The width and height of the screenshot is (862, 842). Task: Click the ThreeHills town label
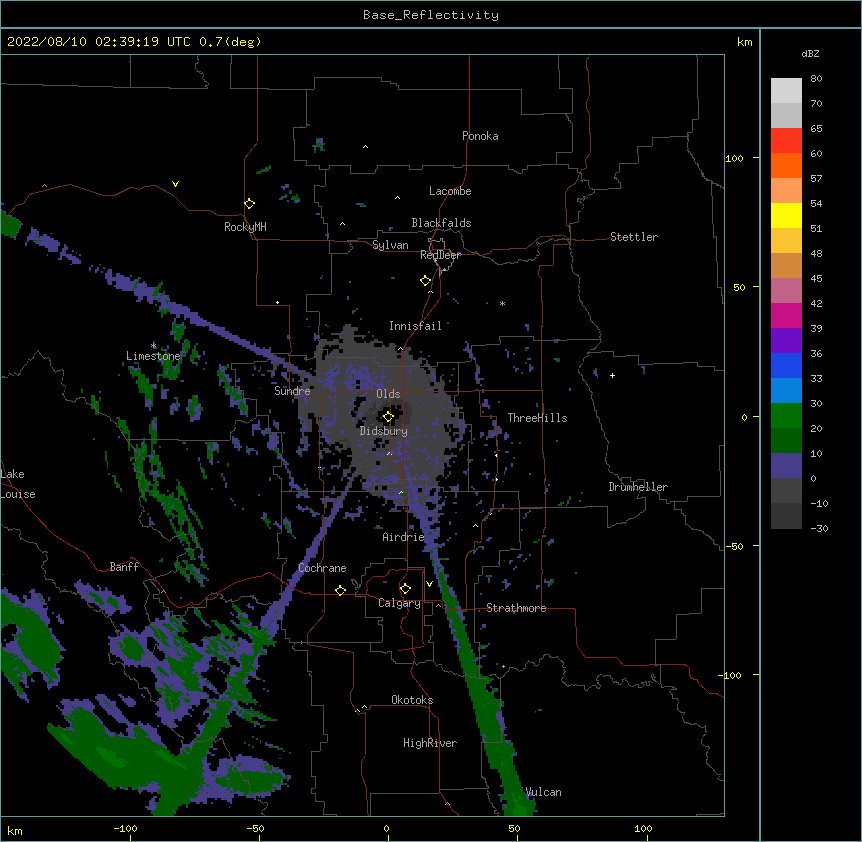click(537, 418)
